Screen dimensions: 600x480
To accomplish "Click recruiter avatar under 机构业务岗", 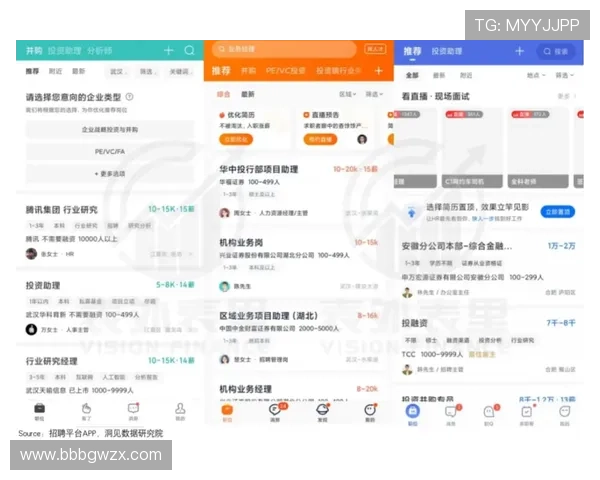I will pos(225,286).
